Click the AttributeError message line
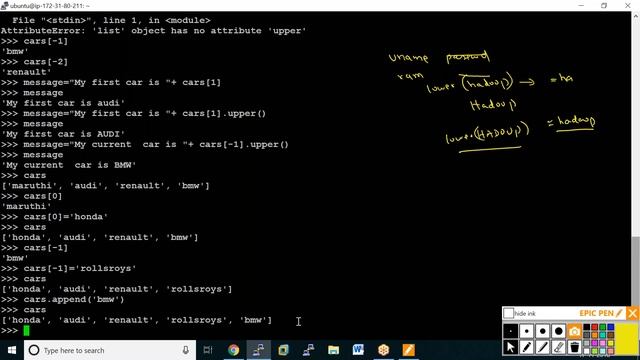The image size is (640, 360). (153, 31)
